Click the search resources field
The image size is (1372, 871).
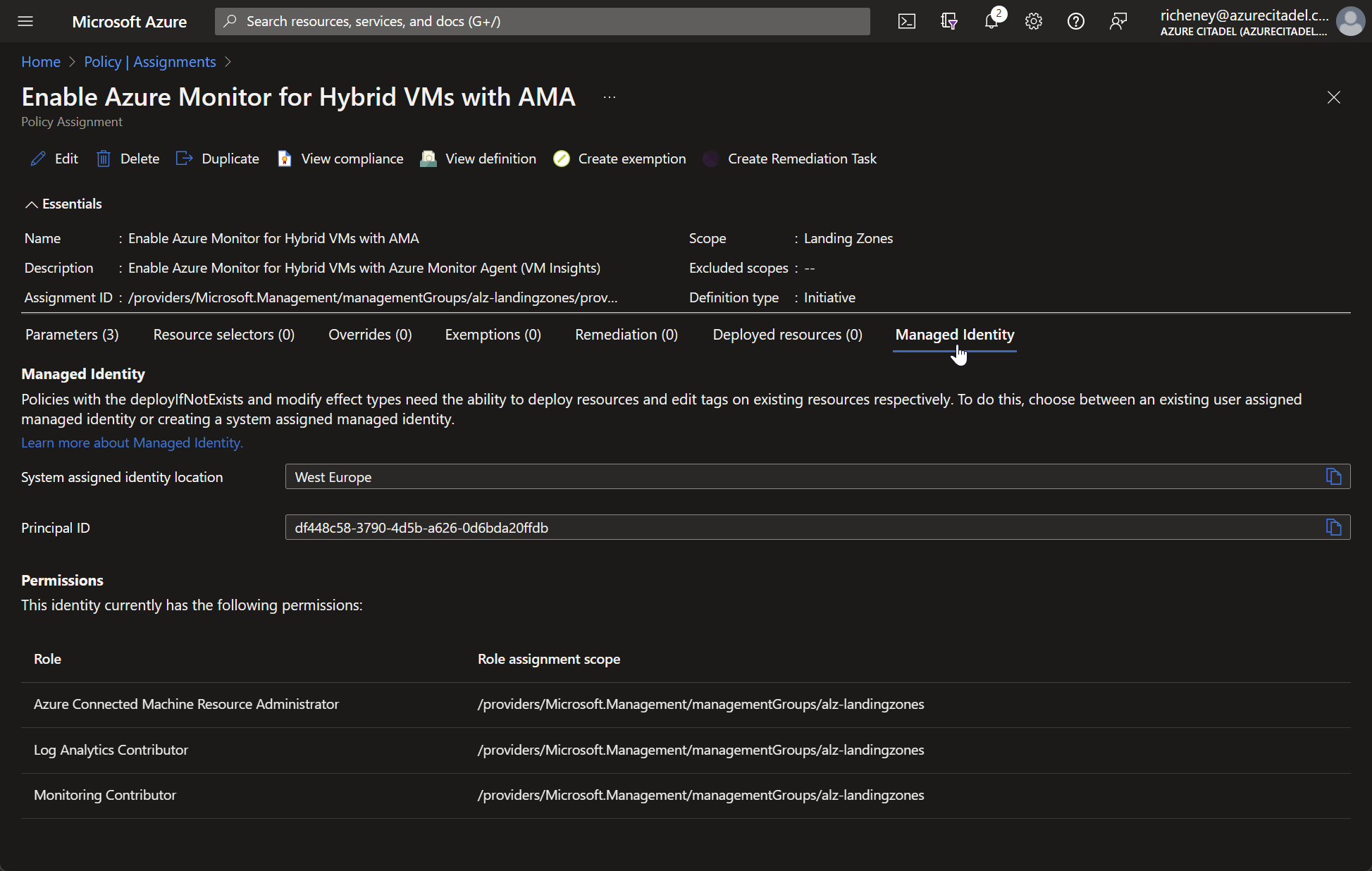coord(541,21)
